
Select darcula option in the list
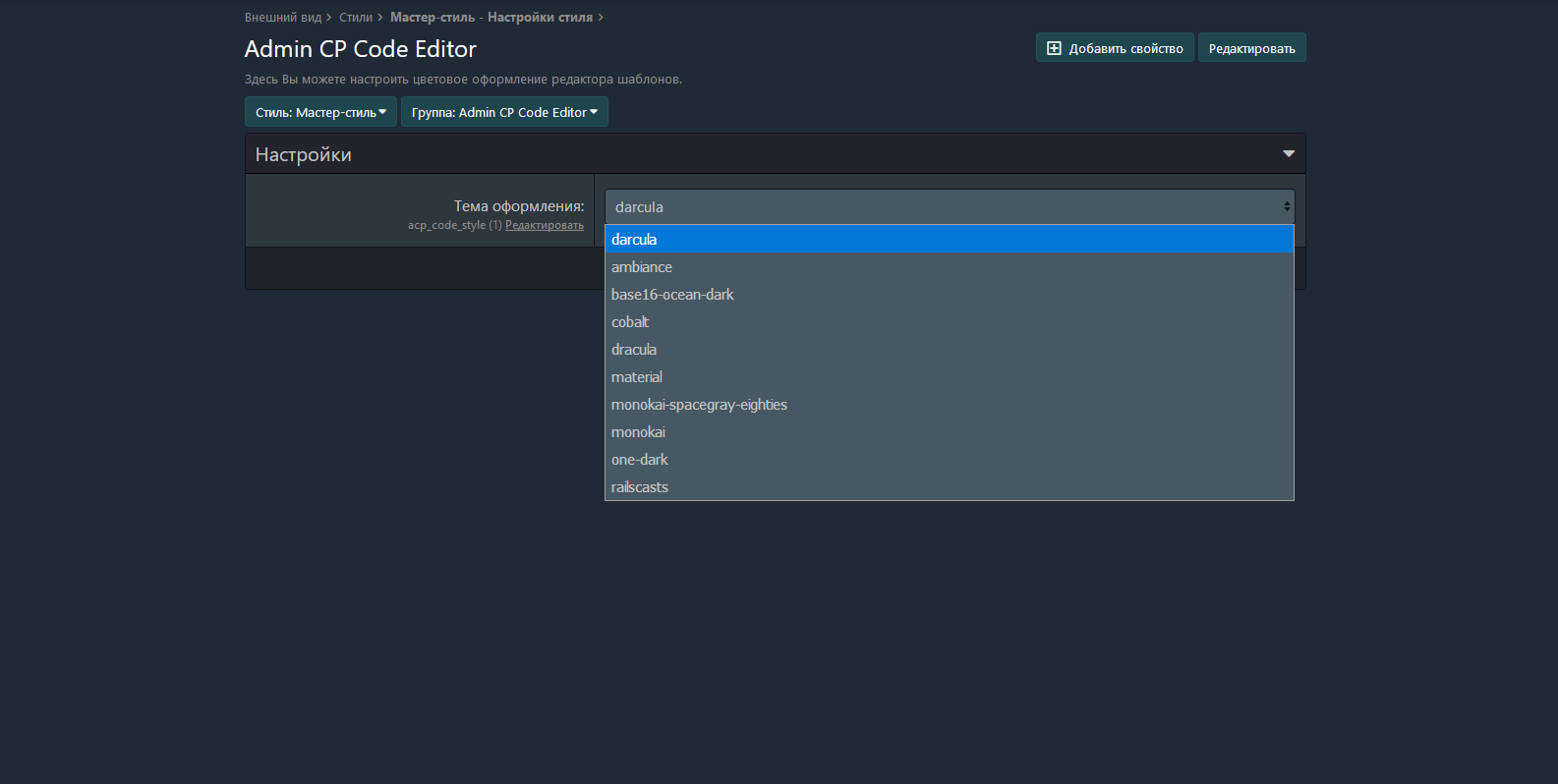[x=634, y=240]
